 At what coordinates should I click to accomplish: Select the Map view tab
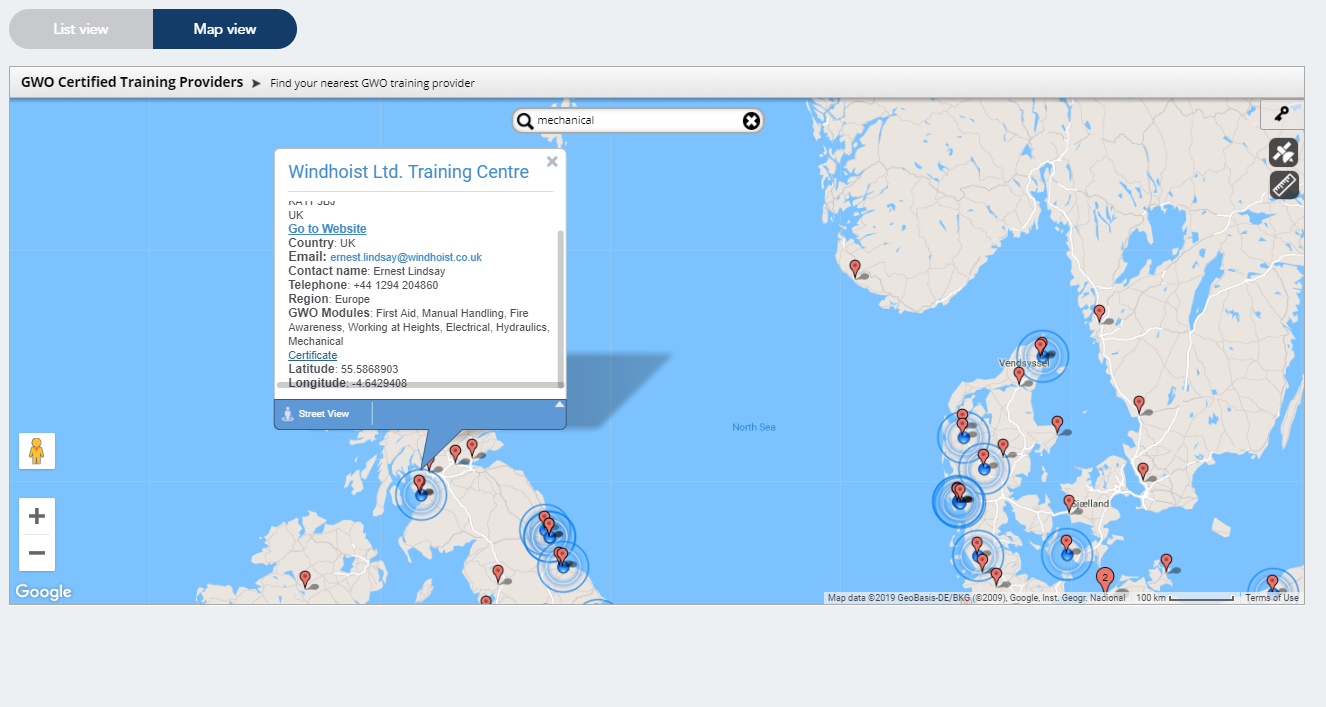point(225,29)
